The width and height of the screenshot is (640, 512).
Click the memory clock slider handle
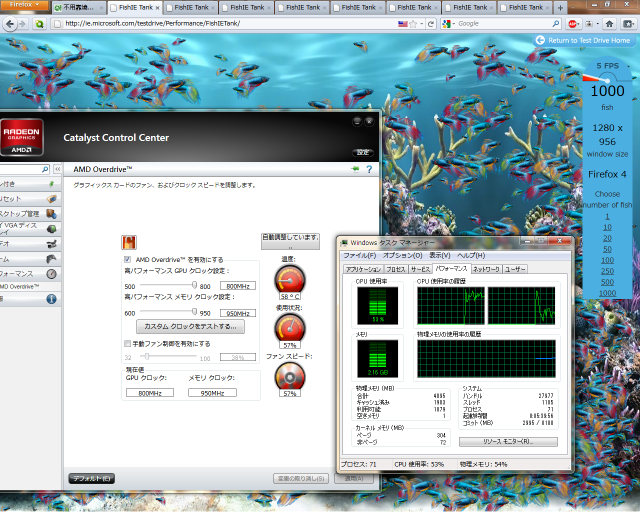point(194,312)
